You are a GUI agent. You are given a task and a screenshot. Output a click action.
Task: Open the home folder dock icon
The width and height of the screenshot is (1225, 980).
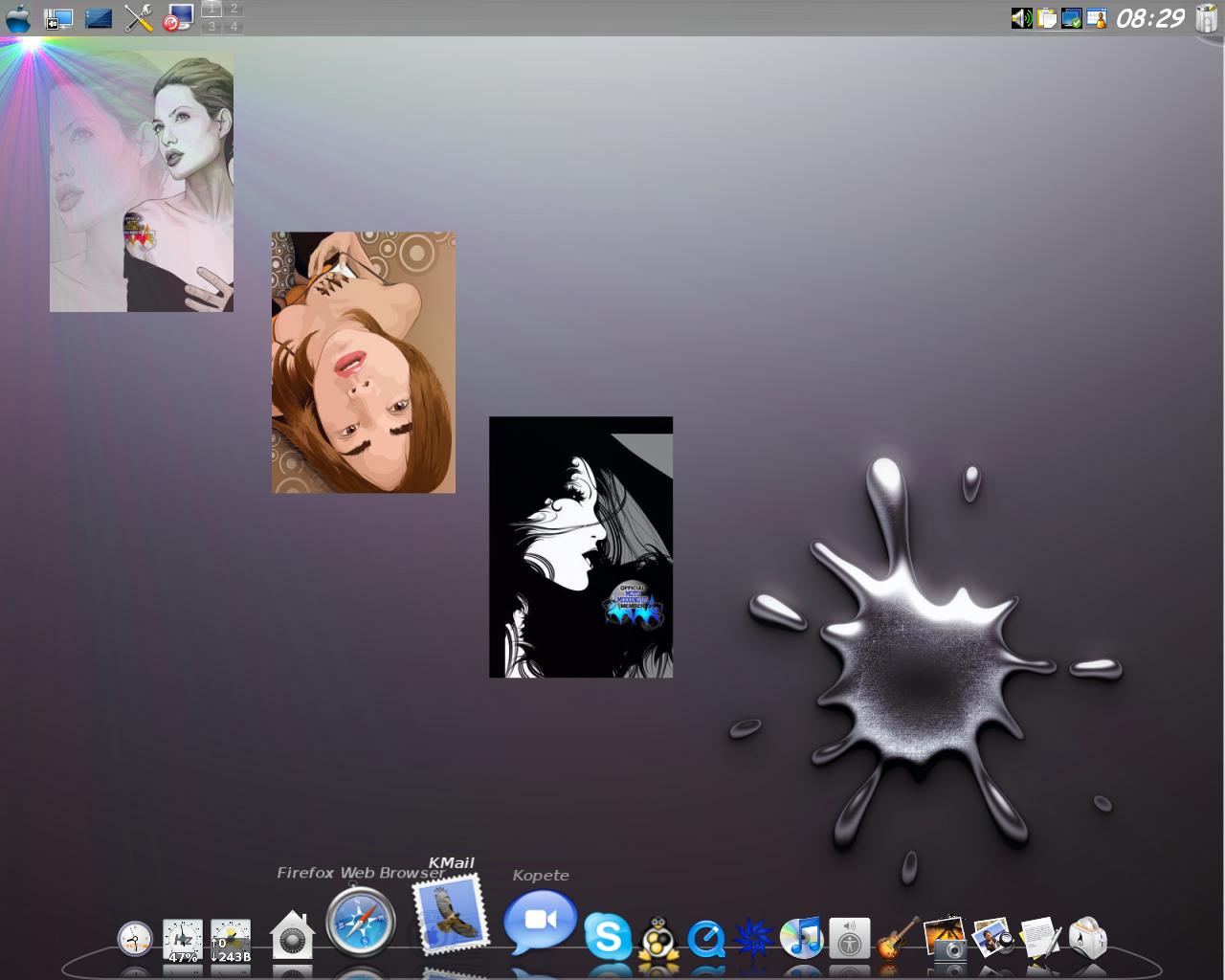coord(292,935)
